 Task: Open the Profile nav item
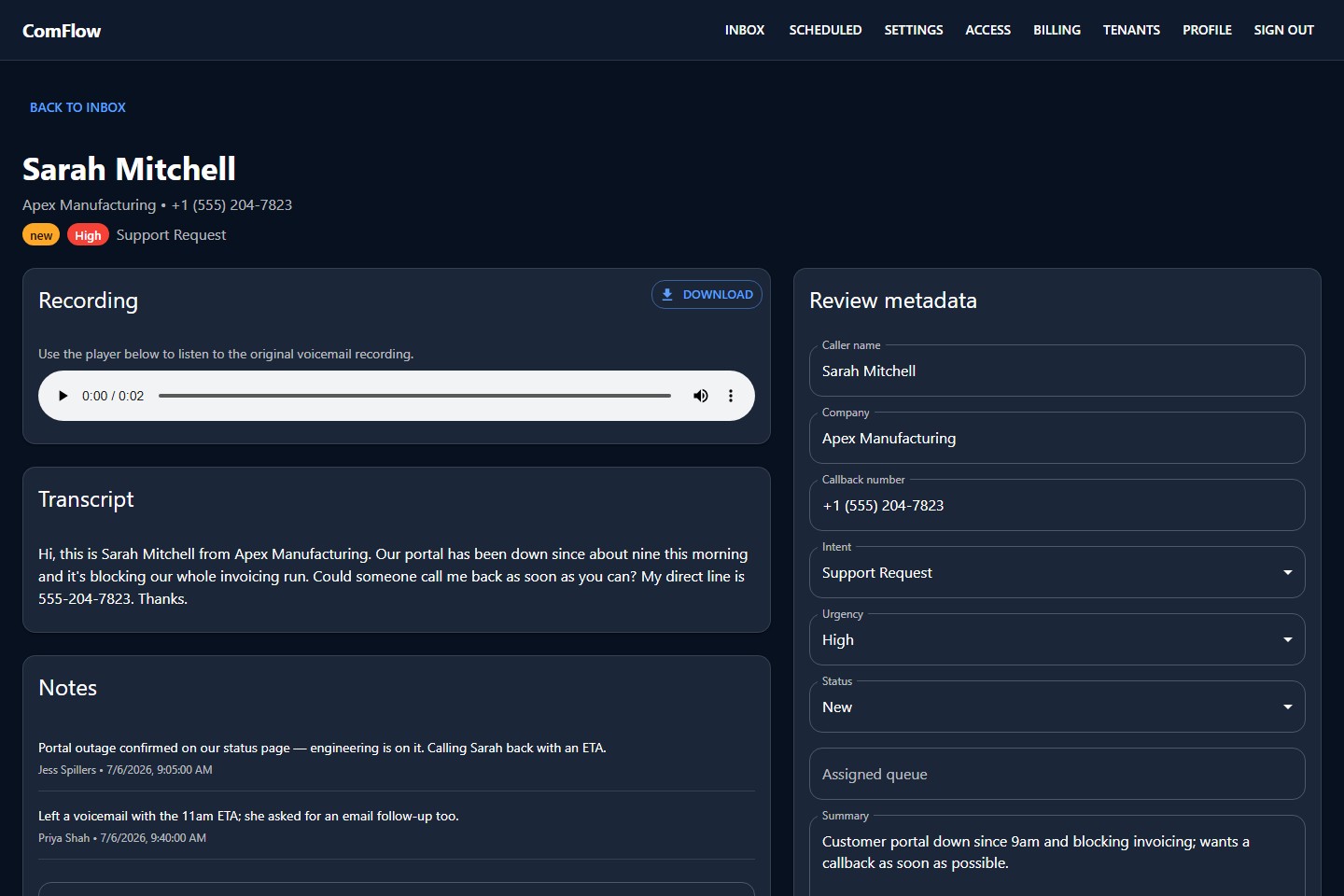coord(1207,30)
